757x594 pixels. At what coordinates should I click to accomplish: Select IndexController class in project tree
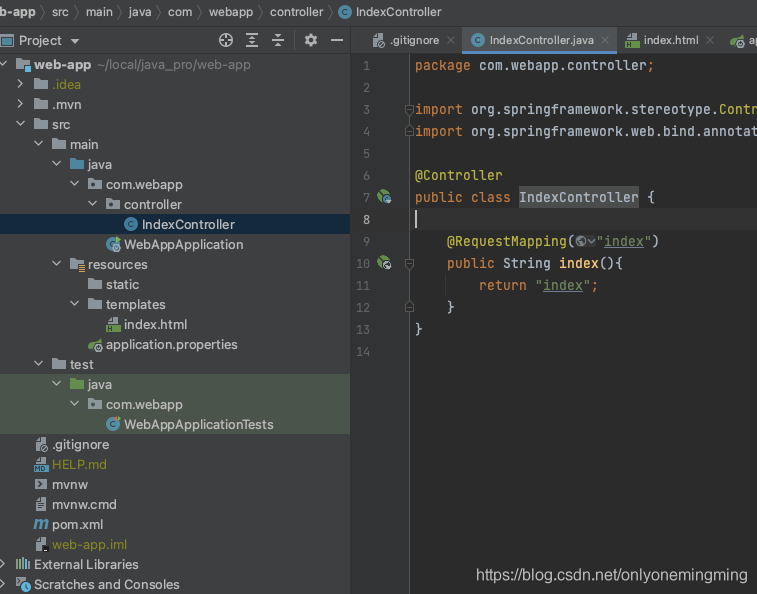175,224
